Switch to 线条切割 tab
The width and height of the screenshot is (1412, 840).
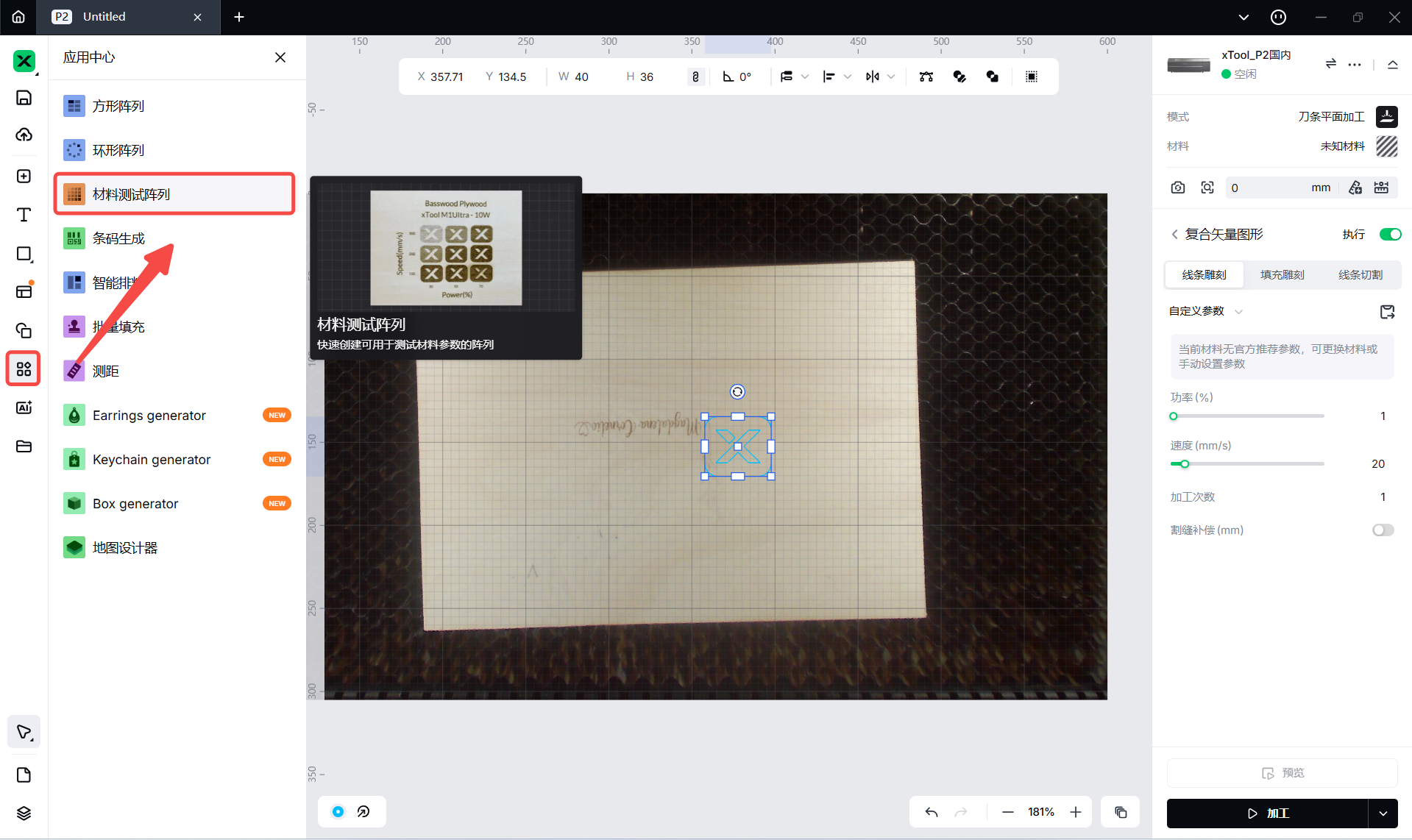tap(1360, 275)
